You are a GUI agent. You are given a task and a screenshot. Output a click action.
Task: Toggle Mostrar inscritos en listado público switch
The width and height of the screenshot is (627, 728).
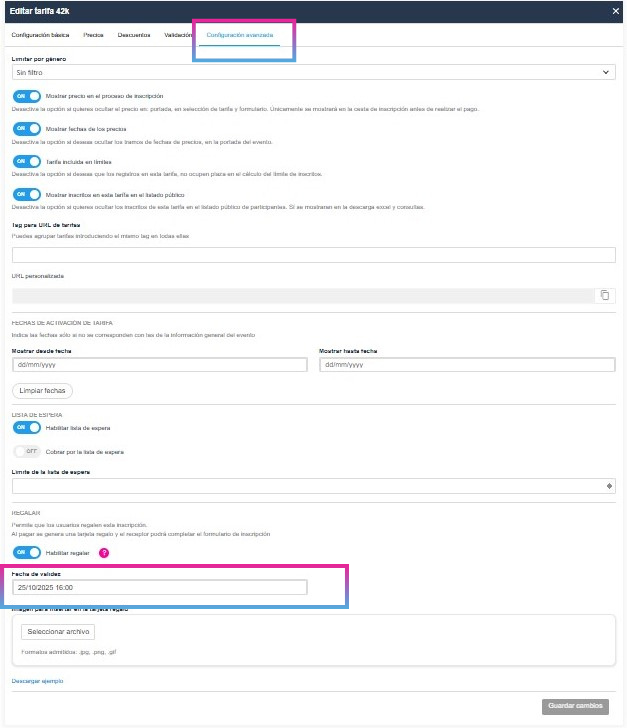point(27,195)
